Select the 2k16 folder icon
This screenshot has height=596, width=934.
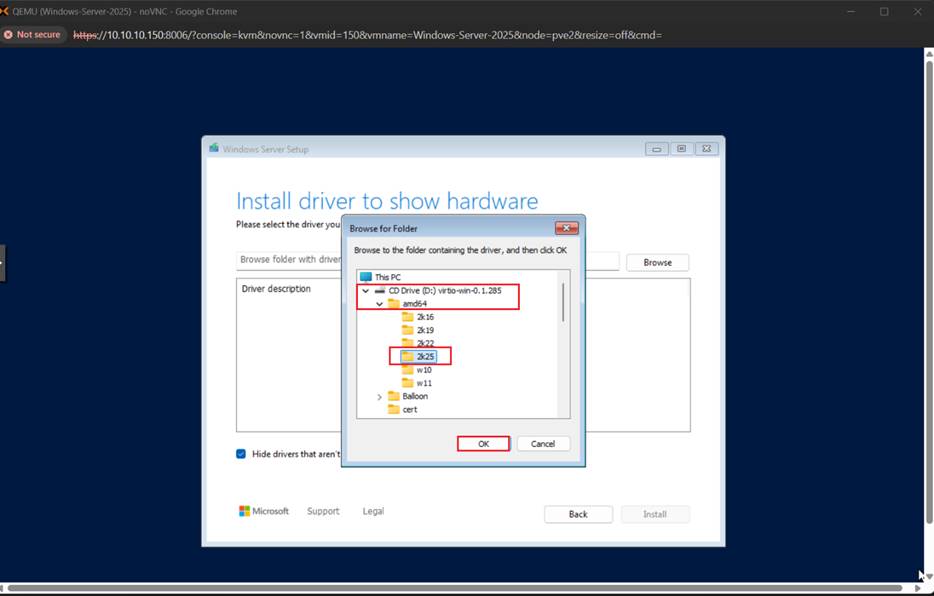click(x=408, y=317)
